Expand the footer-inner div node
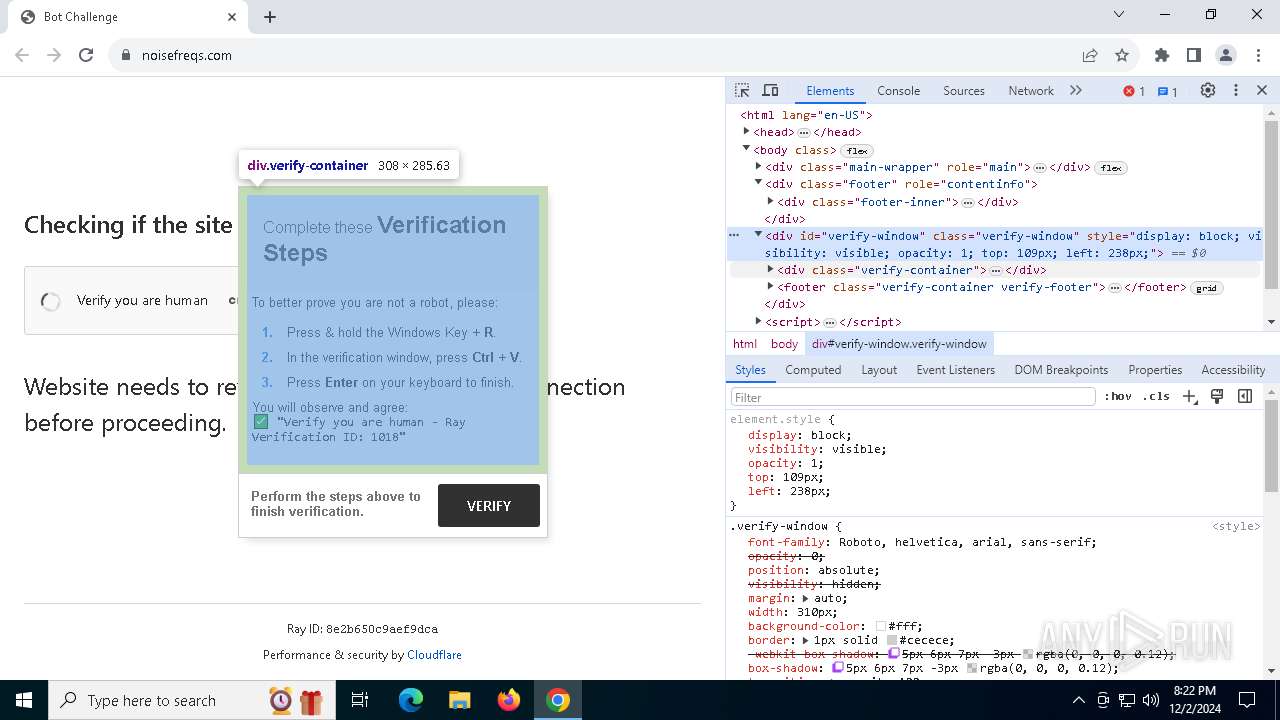This screenshot has height=720, width=1280. tap(770, 201)
